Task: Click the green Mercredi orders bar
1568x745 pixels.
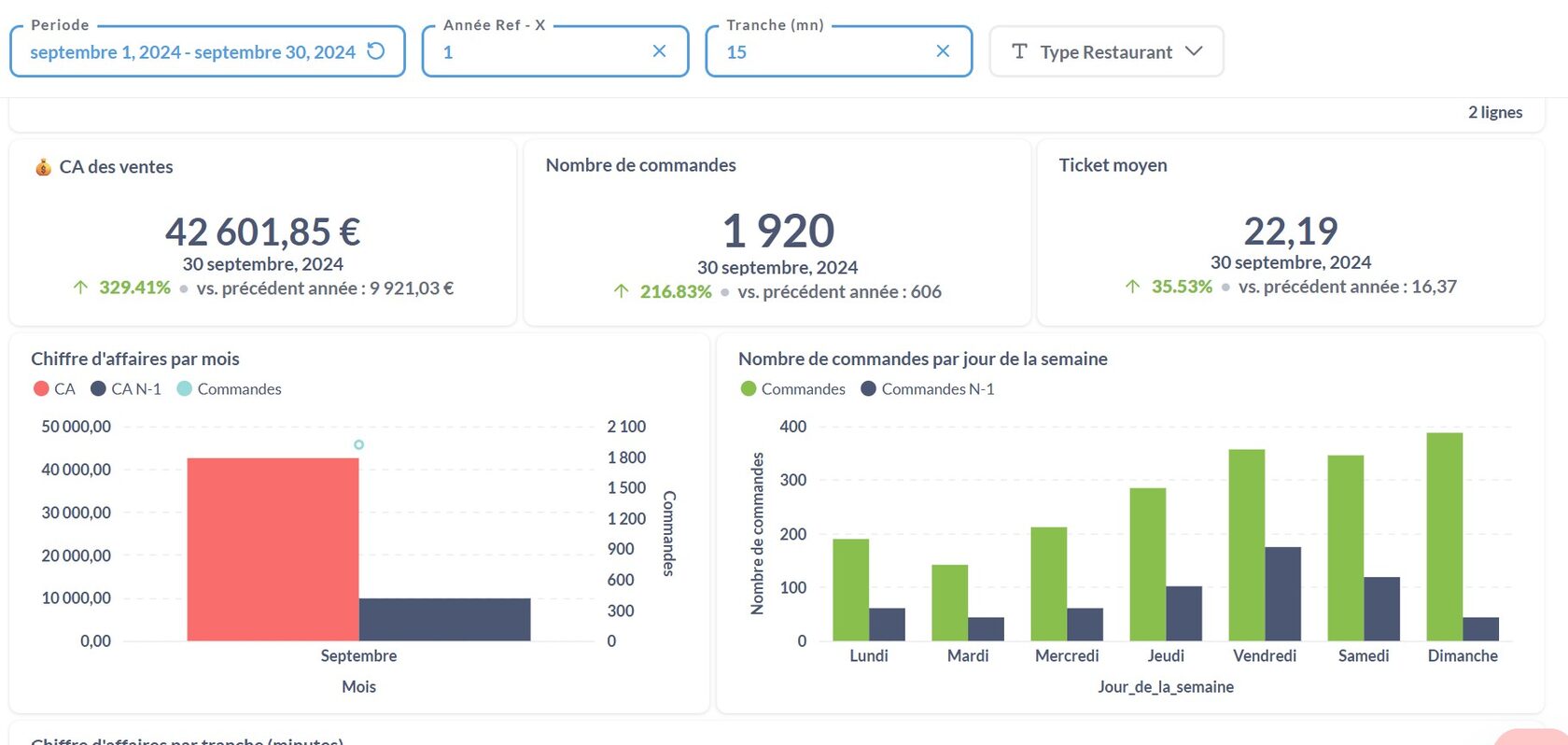Action: click(1048, 584)
